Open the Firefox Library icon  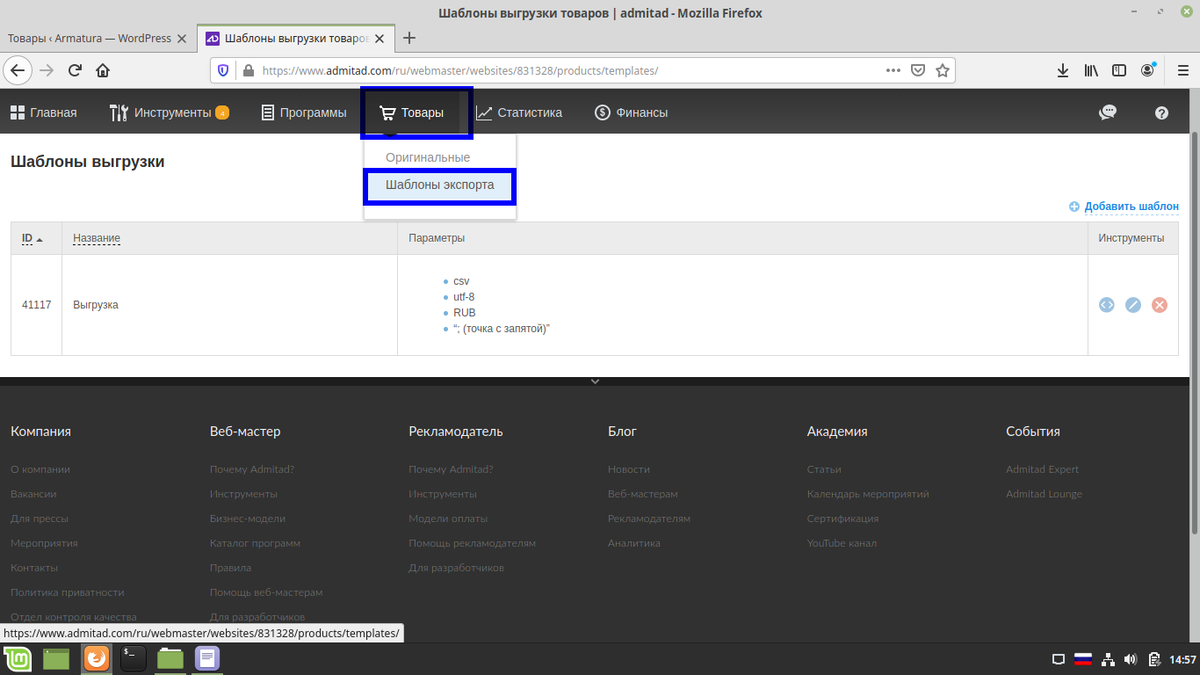coord(1092,70)
